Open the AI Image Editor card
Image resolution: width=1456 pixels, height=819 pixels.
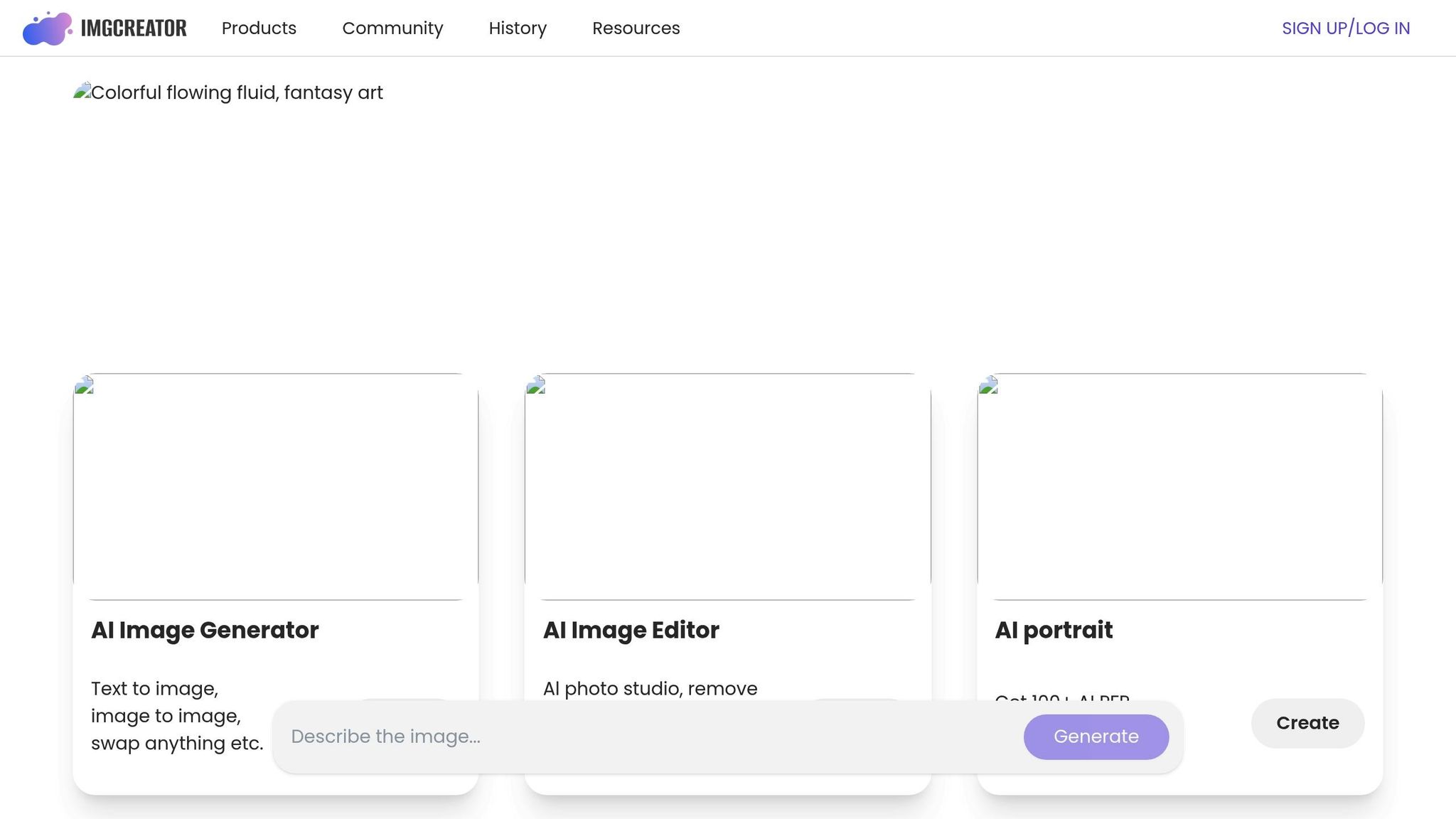coord(727,498)
